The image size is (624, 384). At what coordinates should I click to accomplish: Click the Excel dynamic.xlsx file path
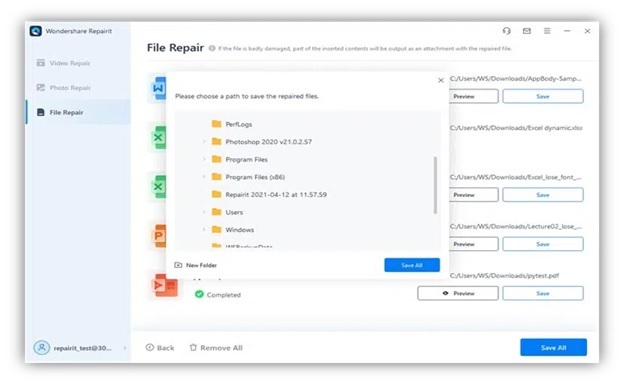click(516, 128)
